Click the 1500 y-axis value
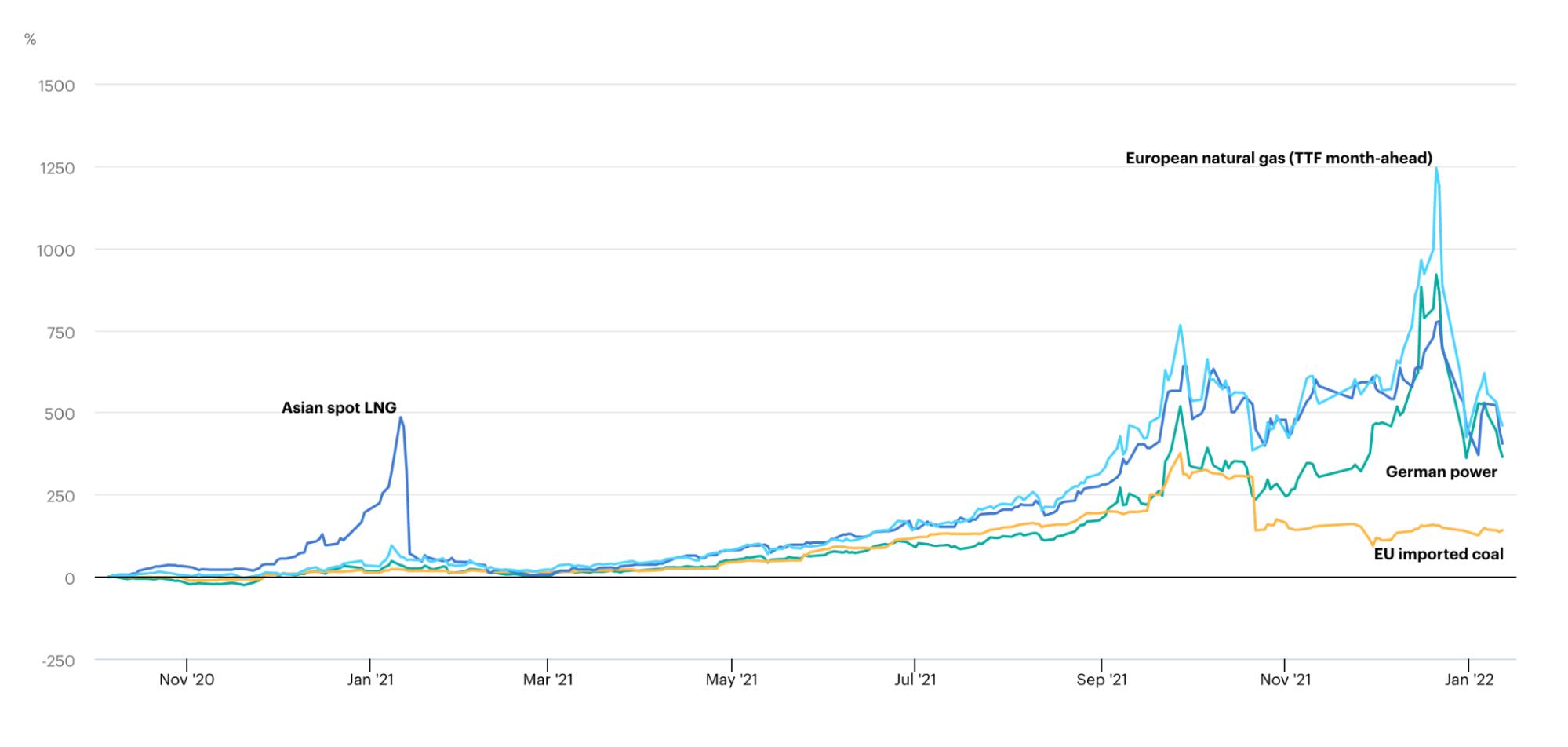 point(56,86)
